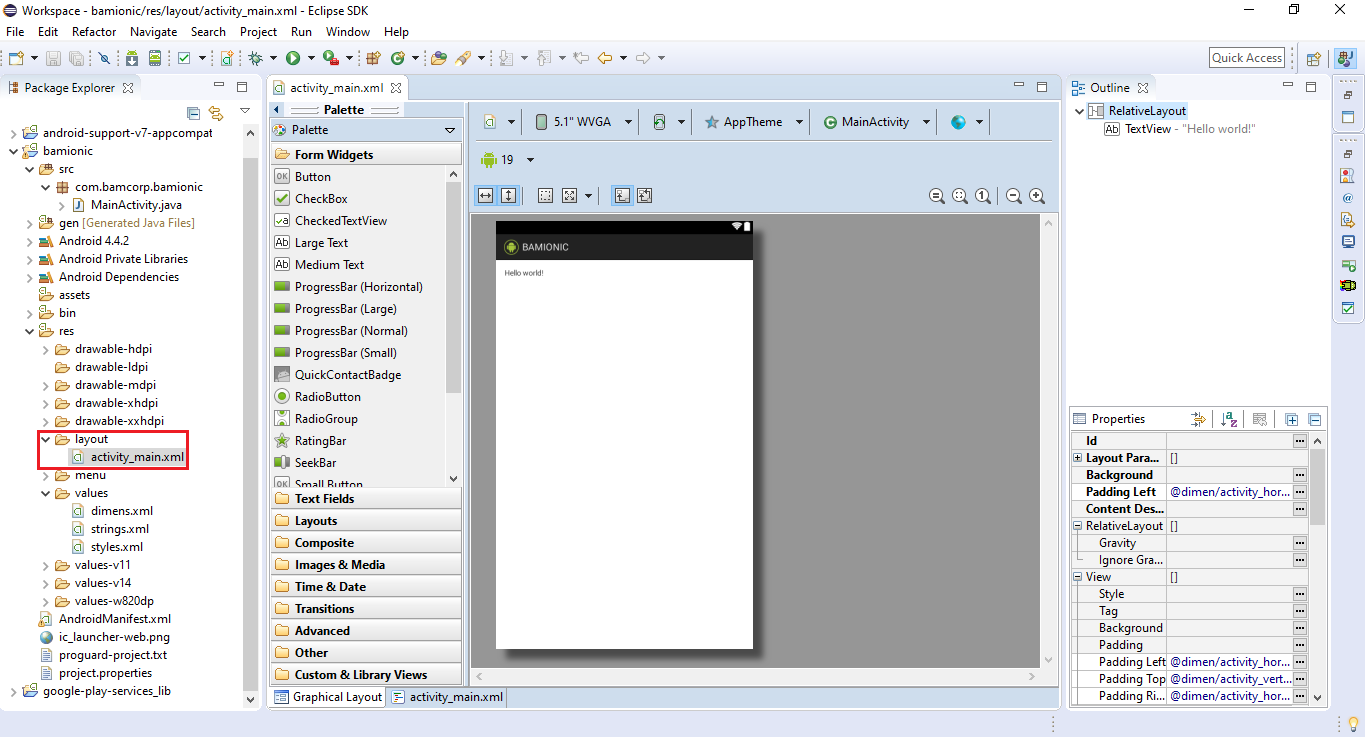Viewport: 1365px width, 737px height.
Task: Zoom in on the layout canvas
Action: [1037, 196]
